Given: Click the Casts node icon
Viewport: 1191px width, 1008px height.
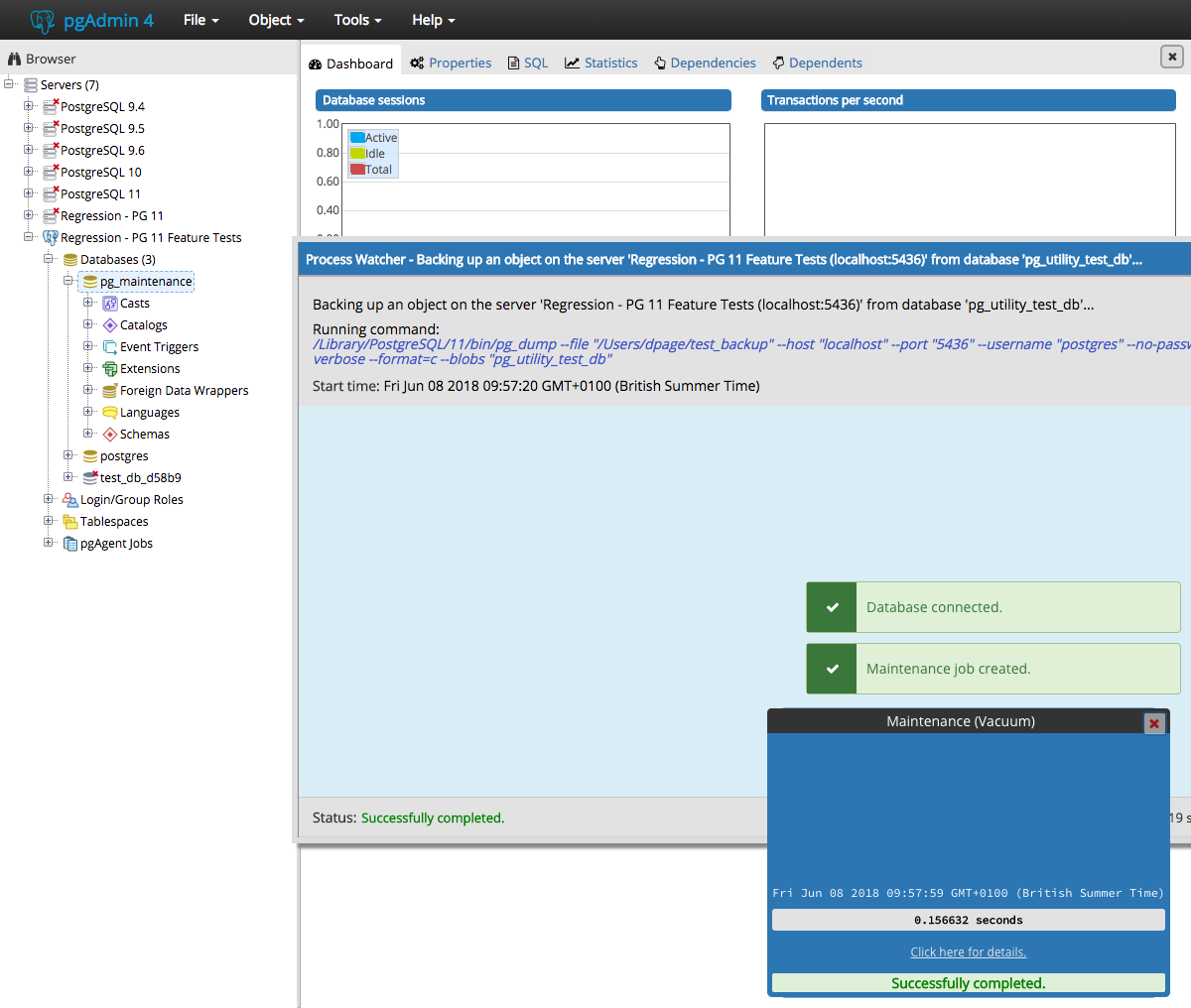Looking at the screenshot, I should tap(110, 304).
